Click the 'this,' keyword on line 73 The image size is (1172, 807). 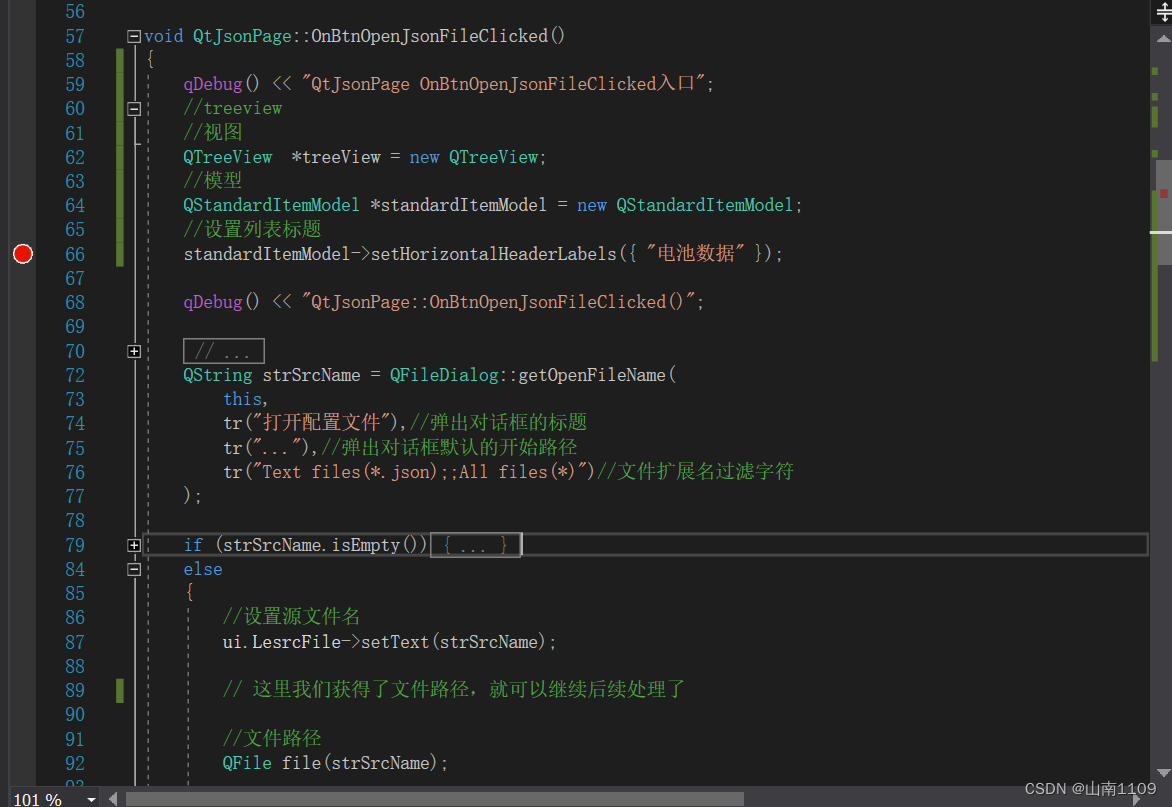click(245, 399)
